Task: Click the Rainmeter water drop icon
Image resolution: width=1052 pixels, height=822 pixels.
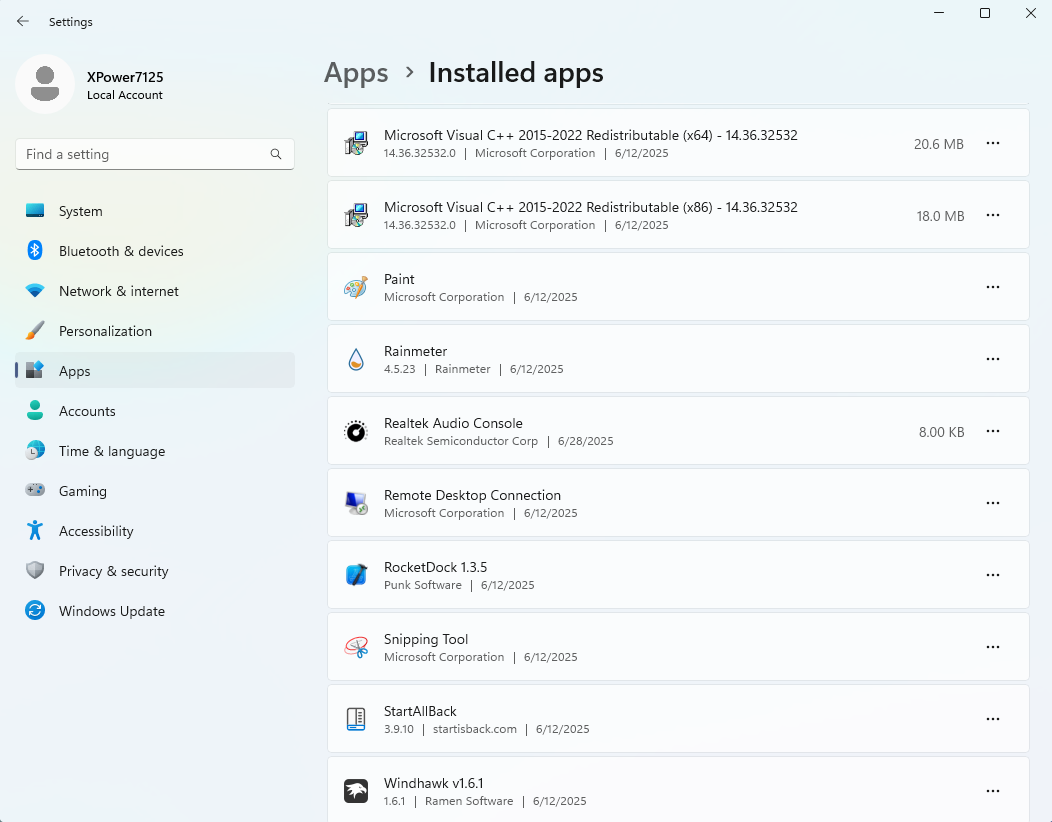Action: 356,360
